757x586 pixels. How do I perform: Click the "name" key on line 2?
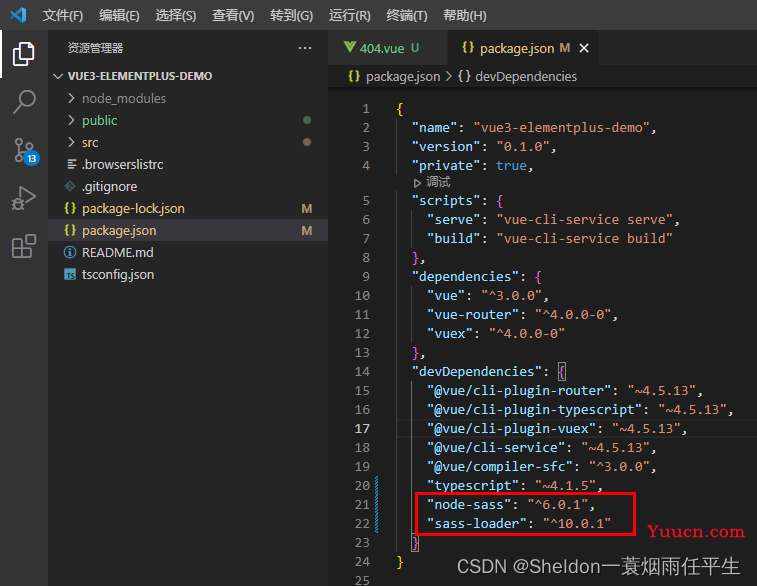click(x=434, y=127)
